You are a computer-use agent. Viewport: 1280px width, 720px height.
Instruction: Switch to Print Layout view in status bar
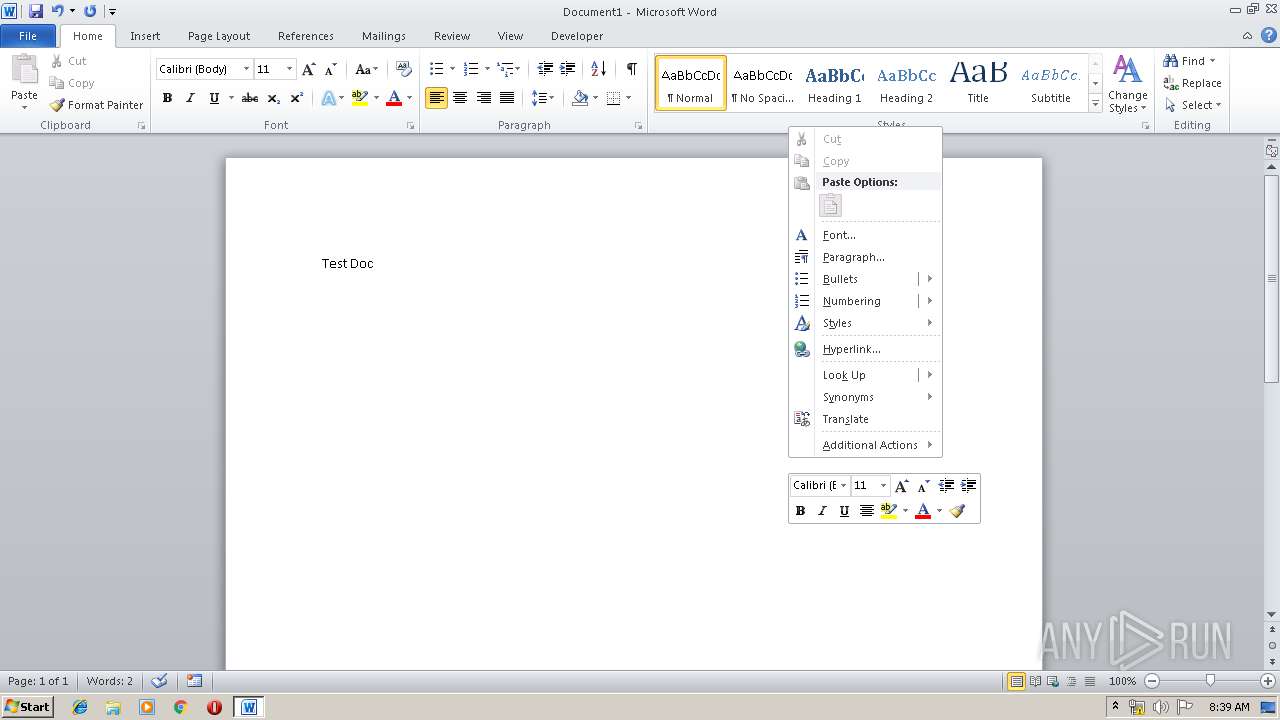point(1016,681)
